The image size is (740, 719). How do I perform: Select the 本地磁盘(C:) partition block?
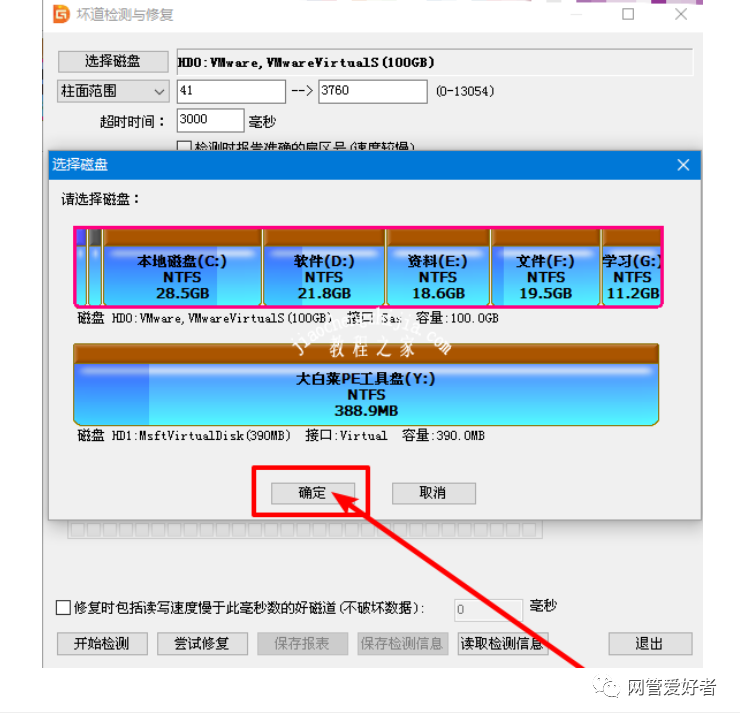pyautogui.click(x=182, y=268)
